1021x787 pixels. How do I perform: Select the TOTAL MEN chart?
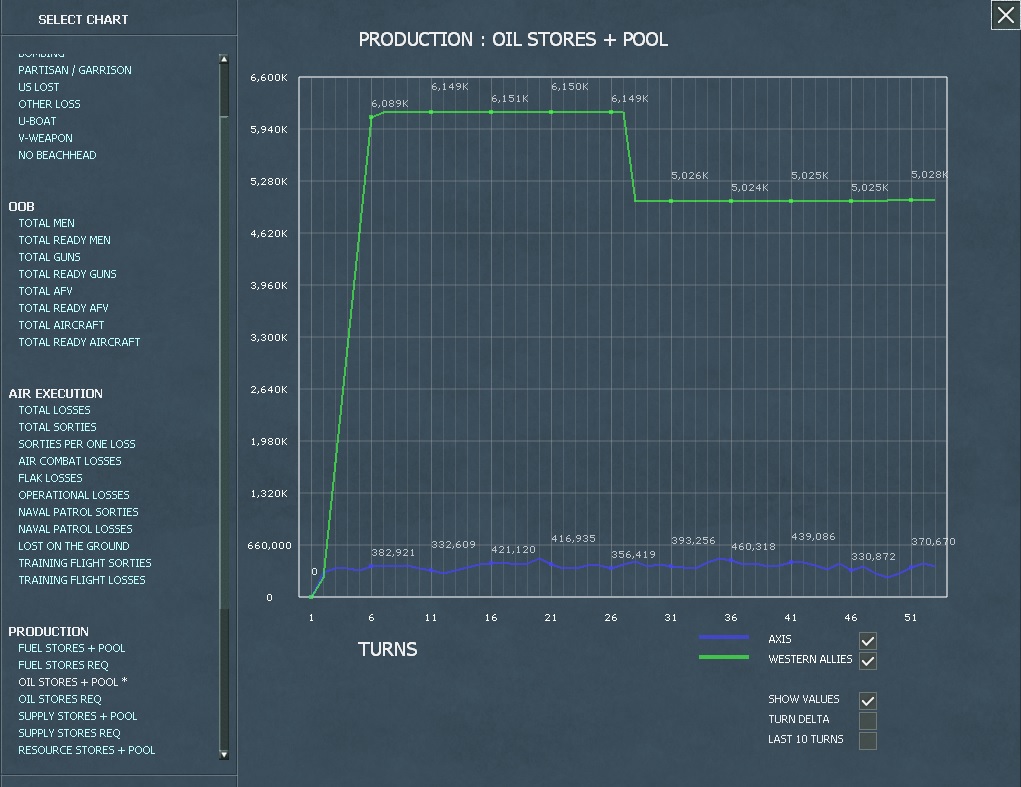point(47,223)
